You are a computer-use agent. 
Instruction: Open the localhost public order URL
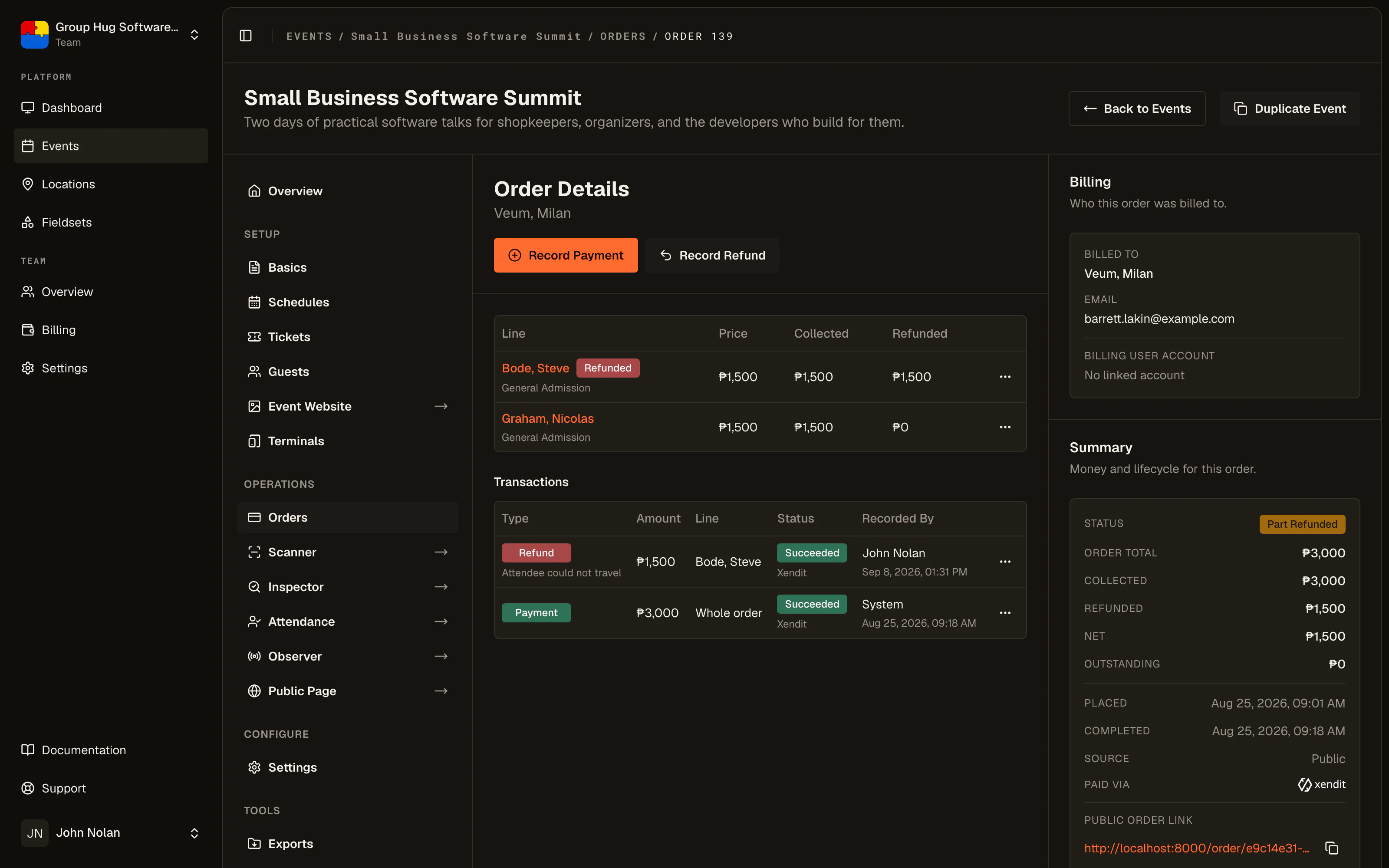(1197, 848)
